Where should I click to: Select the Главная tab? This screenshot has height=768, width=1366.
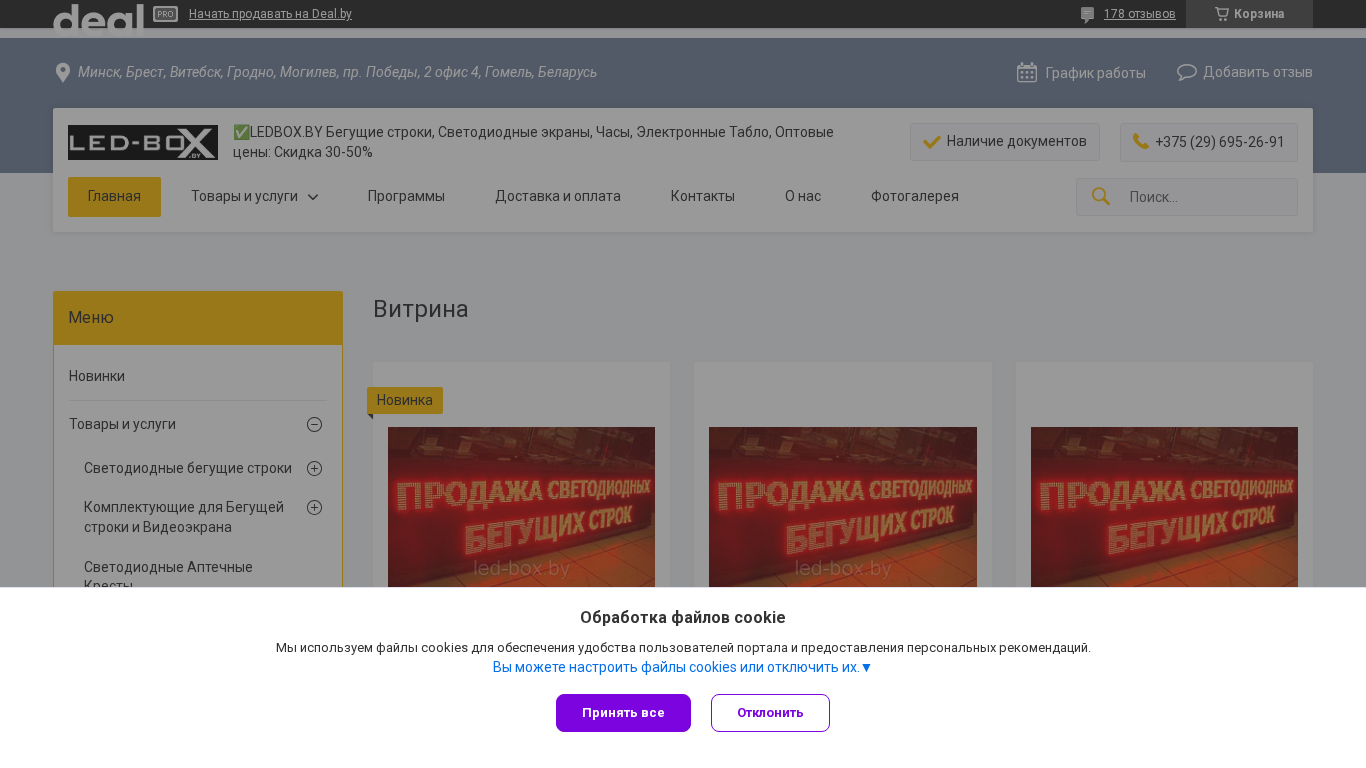tap(114, 196)
